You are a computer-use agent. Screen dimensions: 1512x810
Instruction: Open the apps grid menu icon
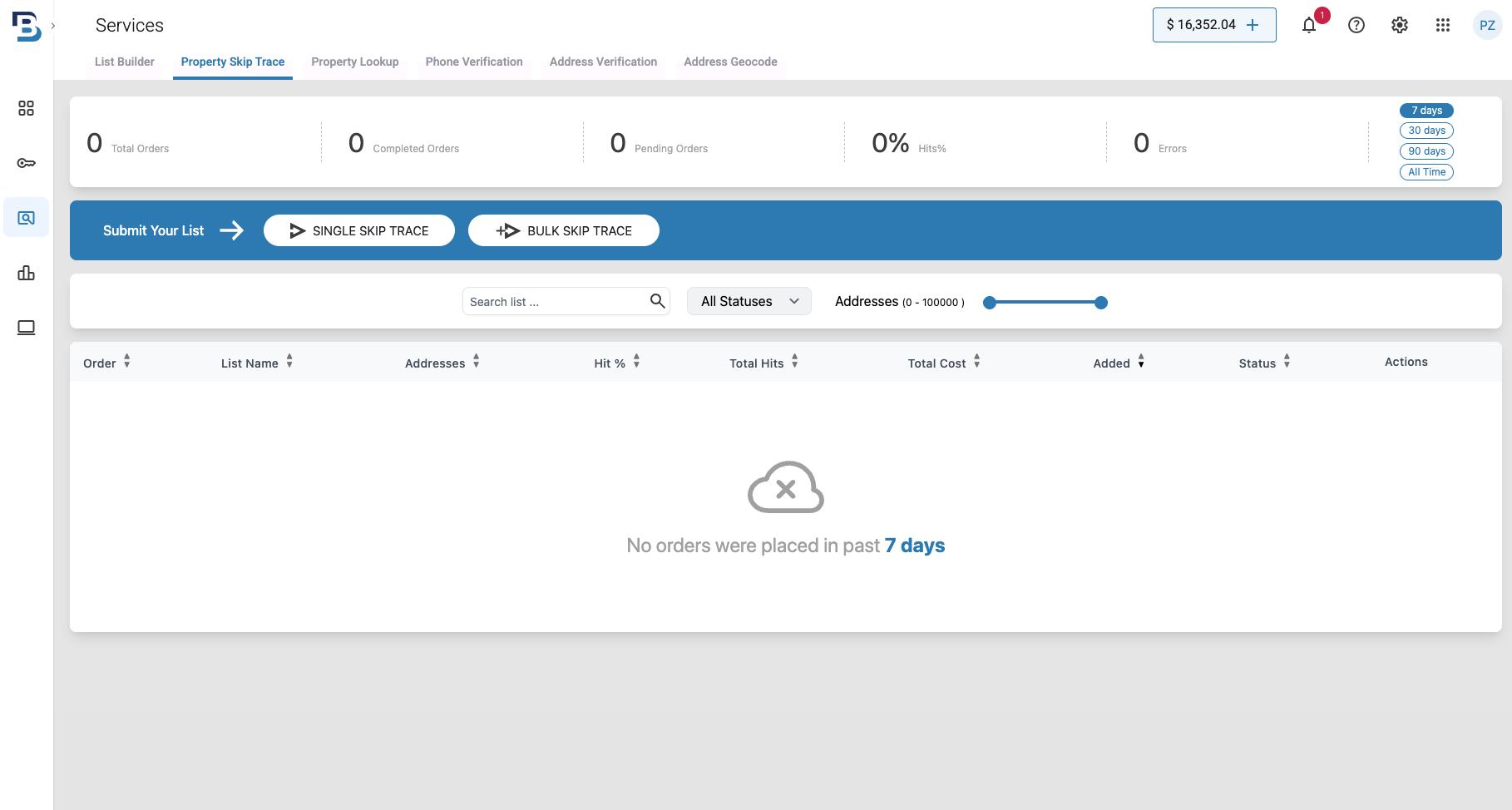(x=1442, y=26)
